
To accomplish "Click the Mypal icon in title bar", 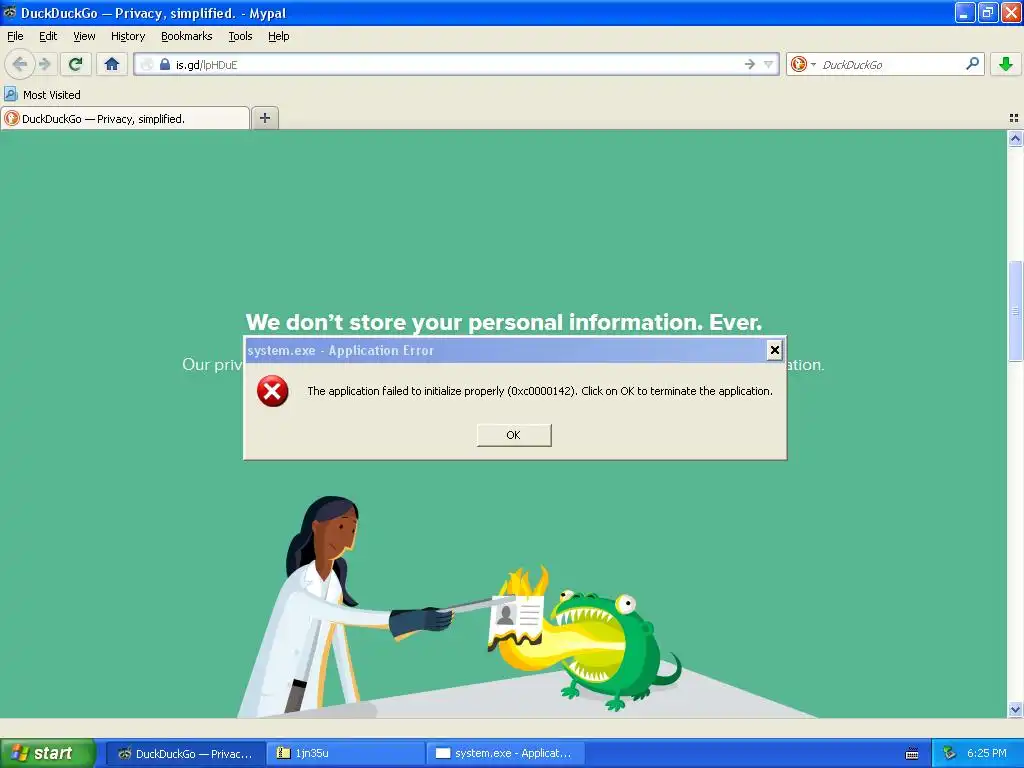I will coord(10,12).
